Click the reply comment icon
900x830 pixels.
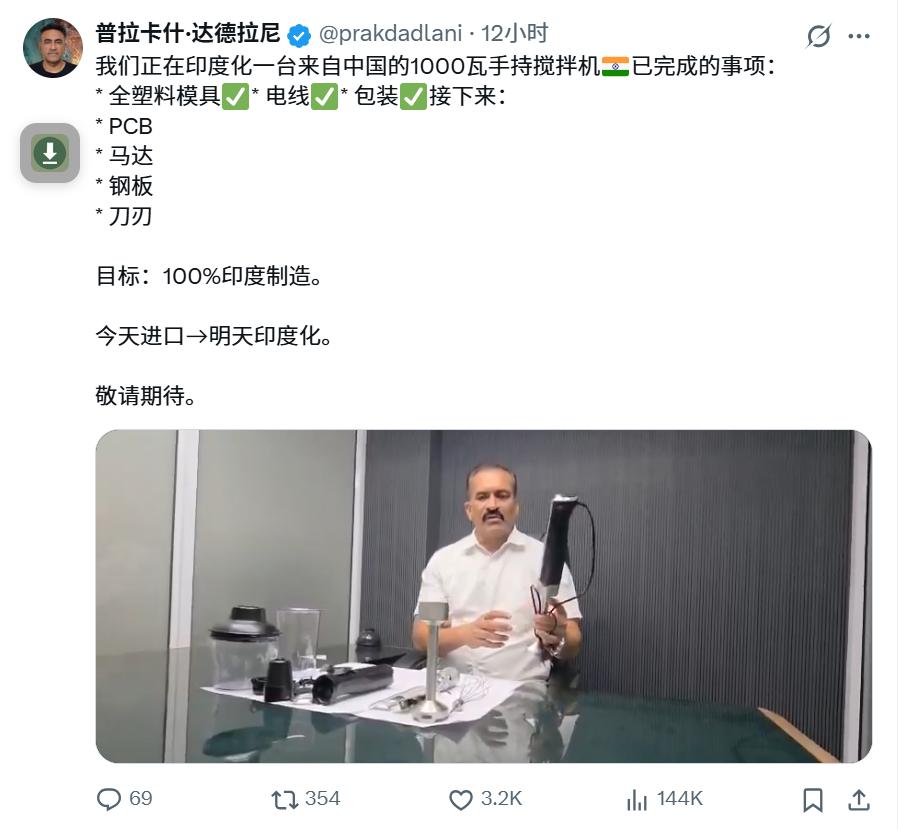(x=109, y=799)
